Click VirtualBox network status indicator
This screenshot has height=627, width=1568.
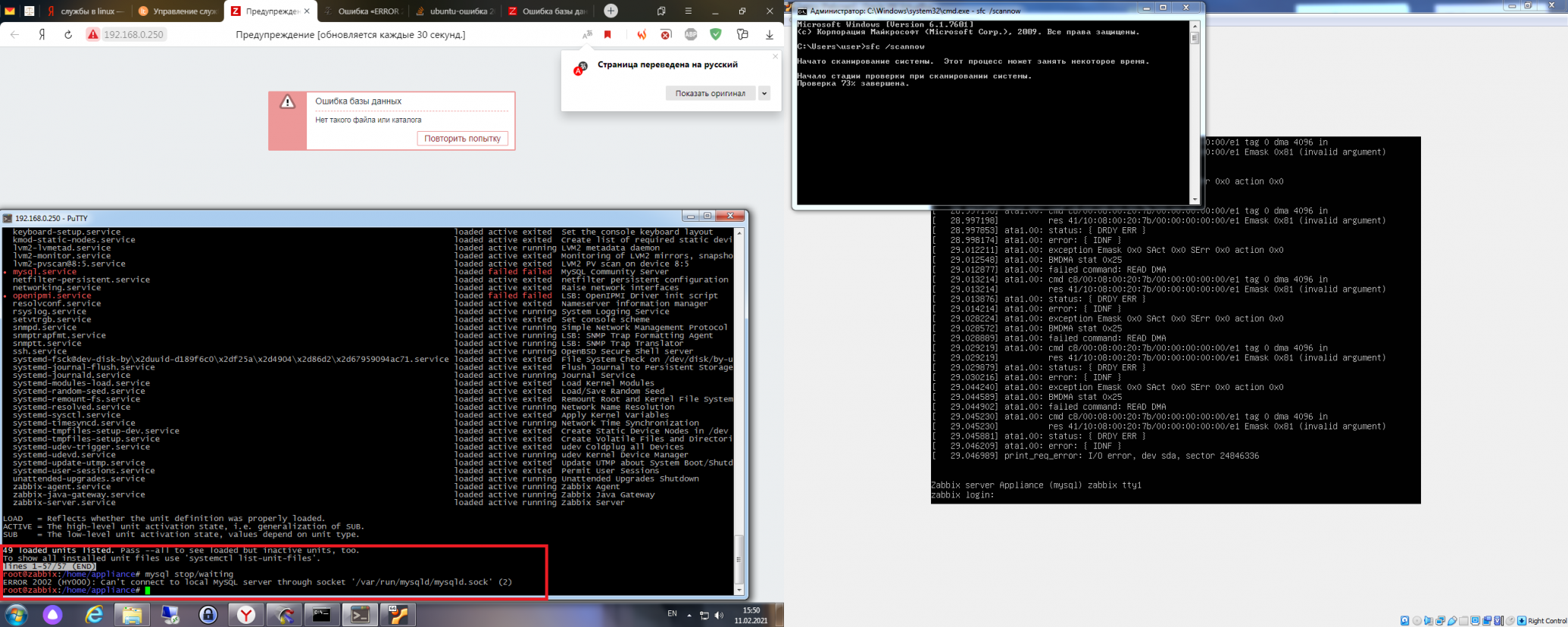tap(1441, 621)
